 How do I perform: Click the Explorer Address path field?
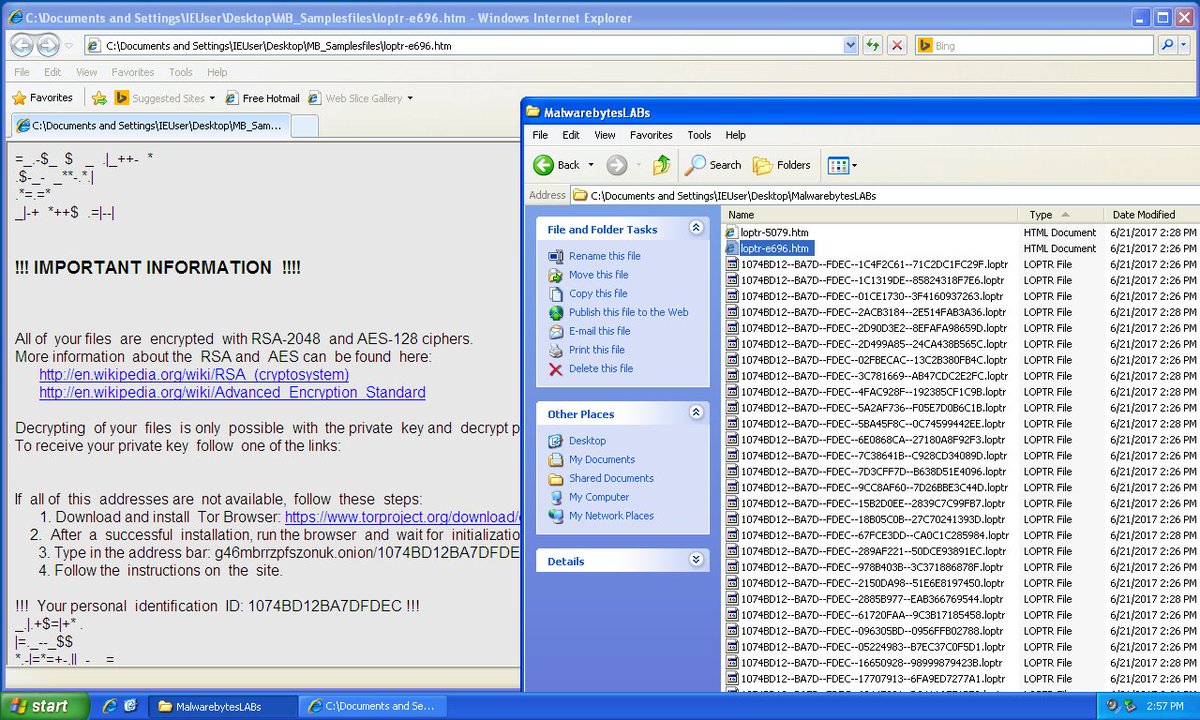[885, 196]
